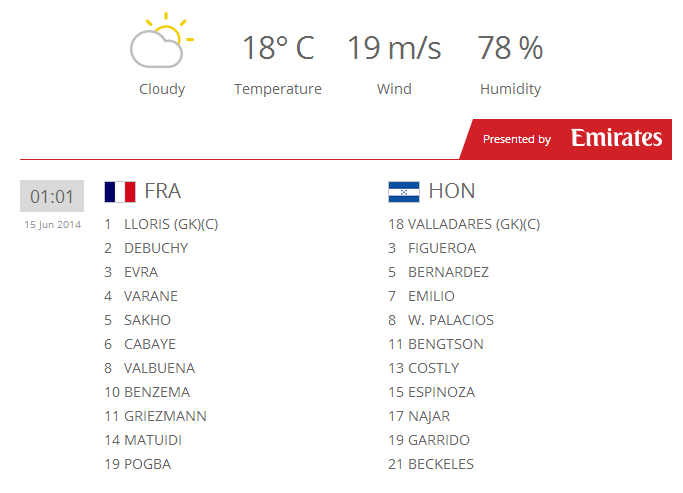Select W. PALACIOS from Honduras lineup
683x493 pixels.
450,320
